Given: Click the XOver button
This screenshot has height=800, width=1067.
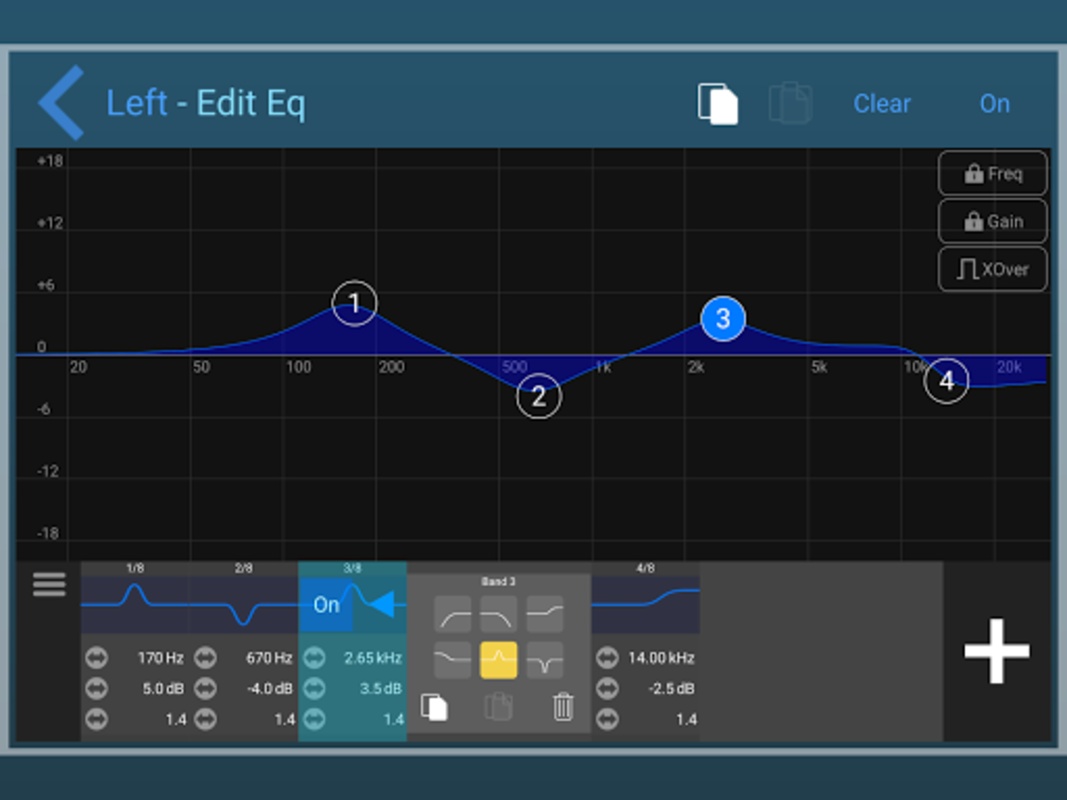Looking at the screenshot, I should click(x=992, y=270).
